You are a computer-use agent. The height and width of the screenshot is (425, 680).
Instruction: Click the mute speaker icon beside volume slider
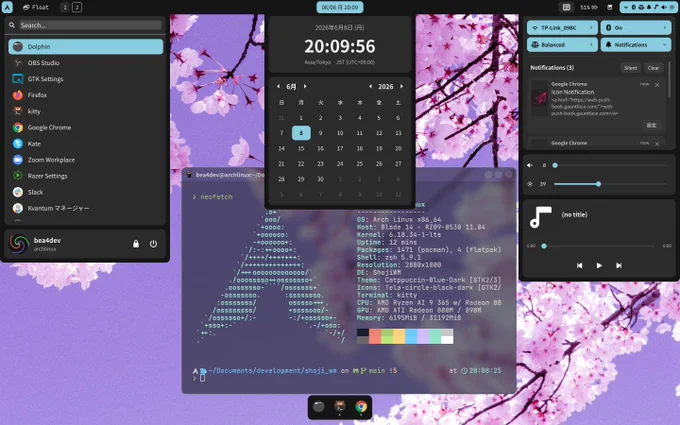click(x=530, y=165)
